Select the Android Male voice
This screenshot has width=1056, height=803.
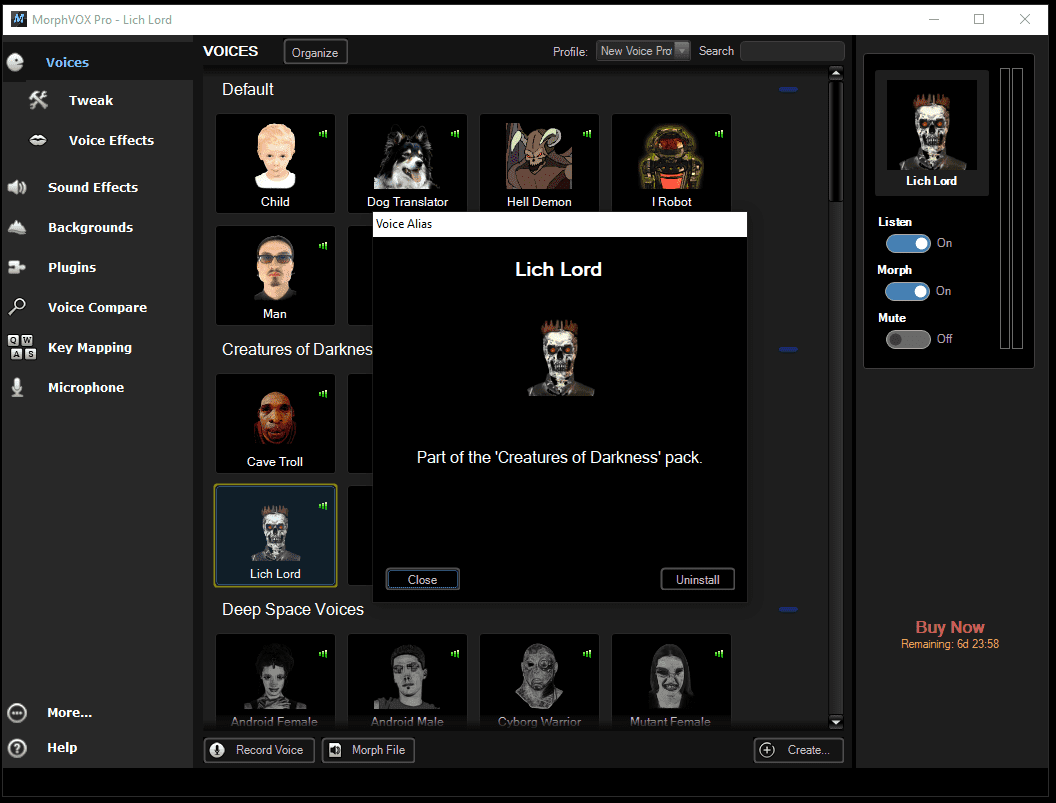pyautogui.click(x=407, y=680)
